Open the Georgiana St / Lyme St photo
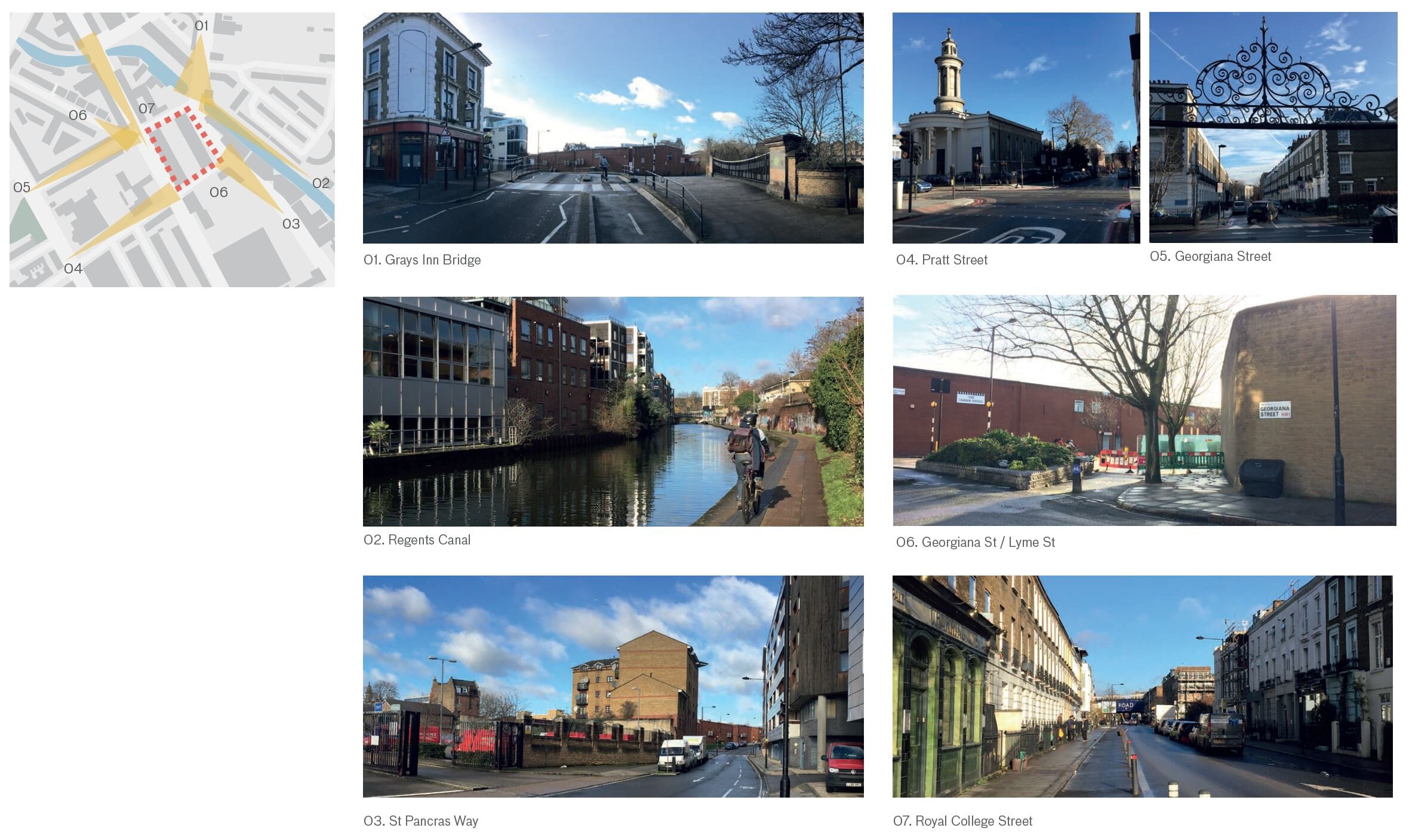The width and height of the screenshot is (1412, 840). click(x=1145, y=410)
